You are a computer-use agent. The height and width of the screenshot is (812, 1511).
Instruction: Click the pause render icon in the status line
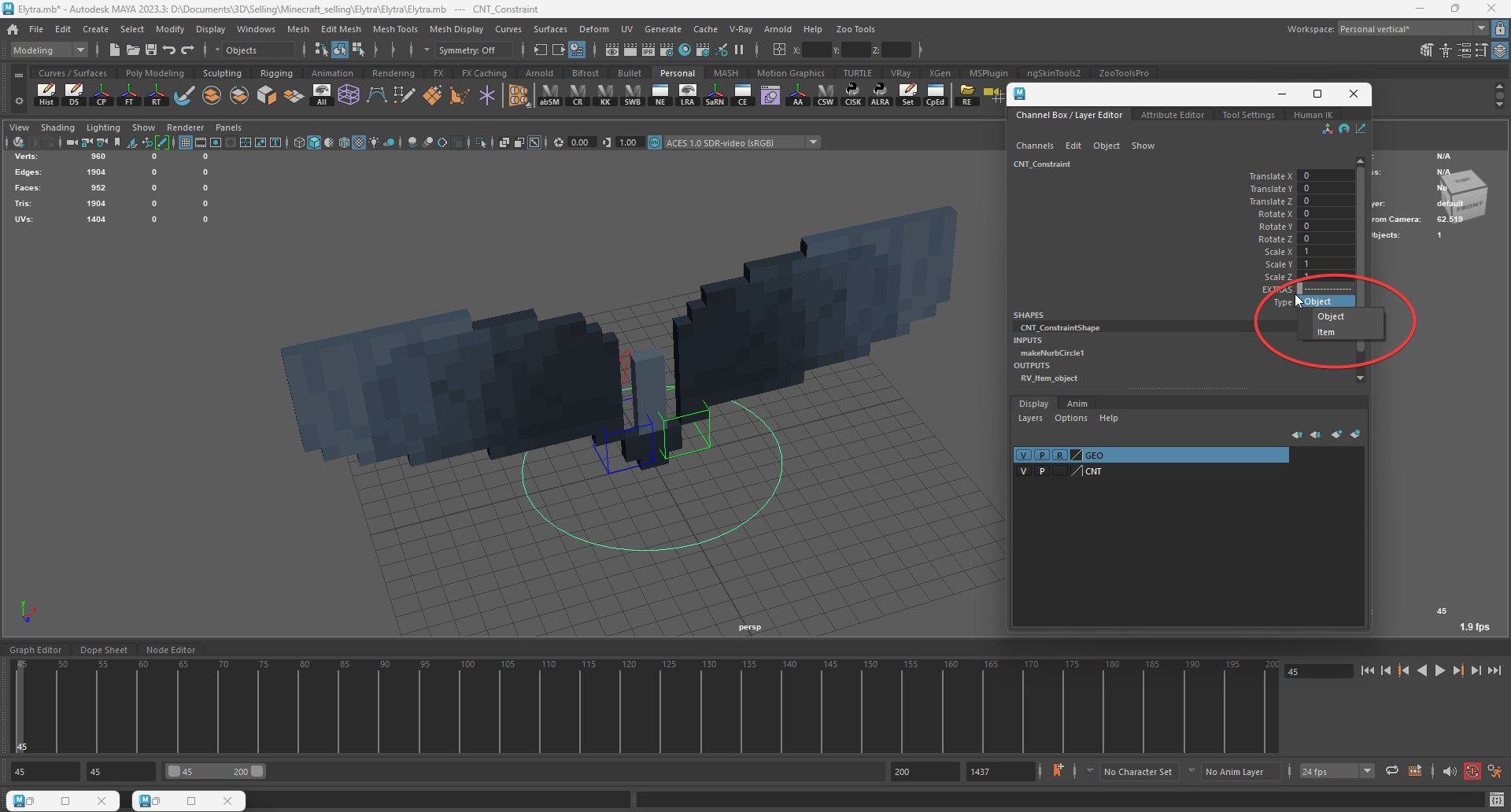(739, 50)
